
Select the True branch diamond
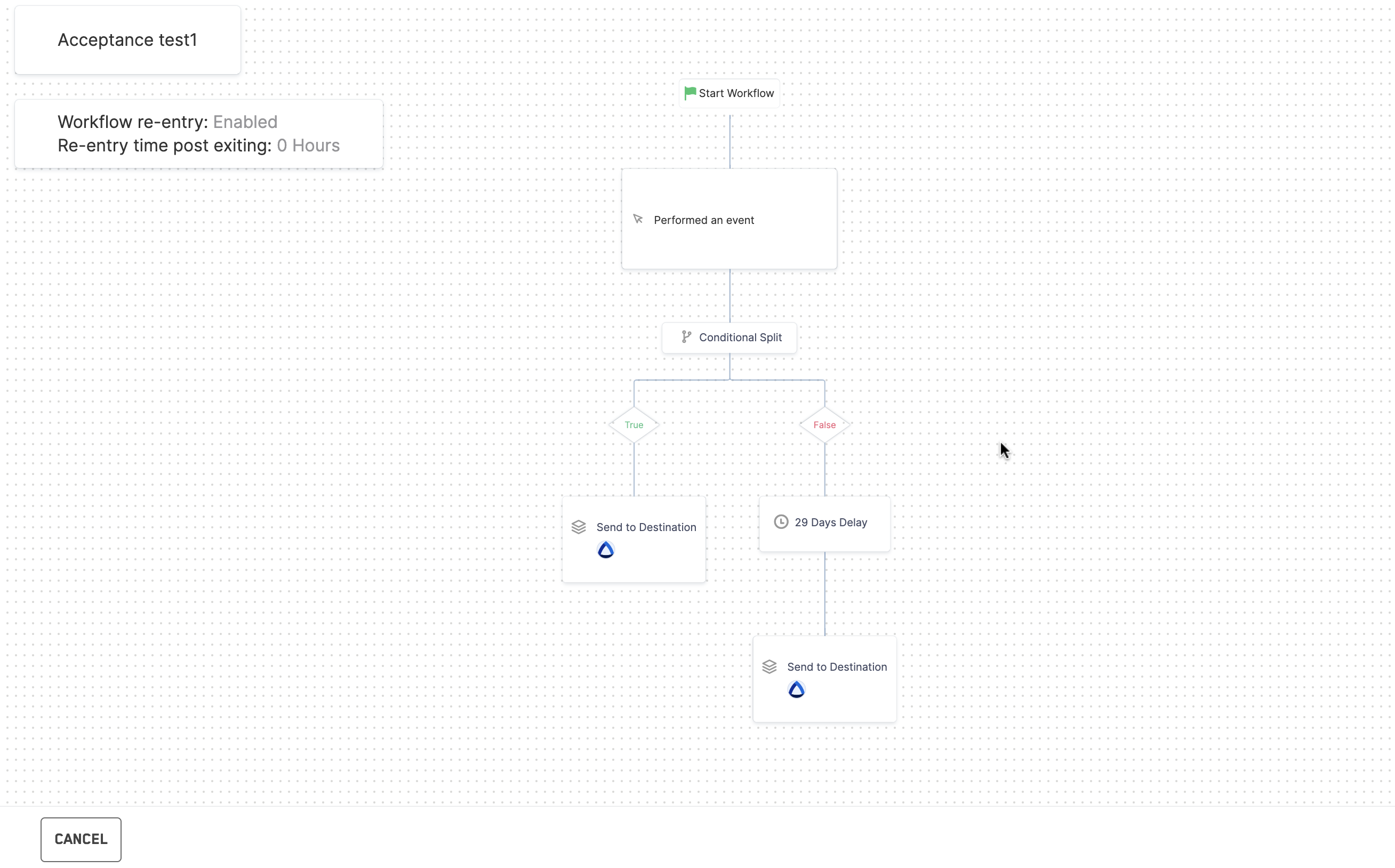(634, 425)
